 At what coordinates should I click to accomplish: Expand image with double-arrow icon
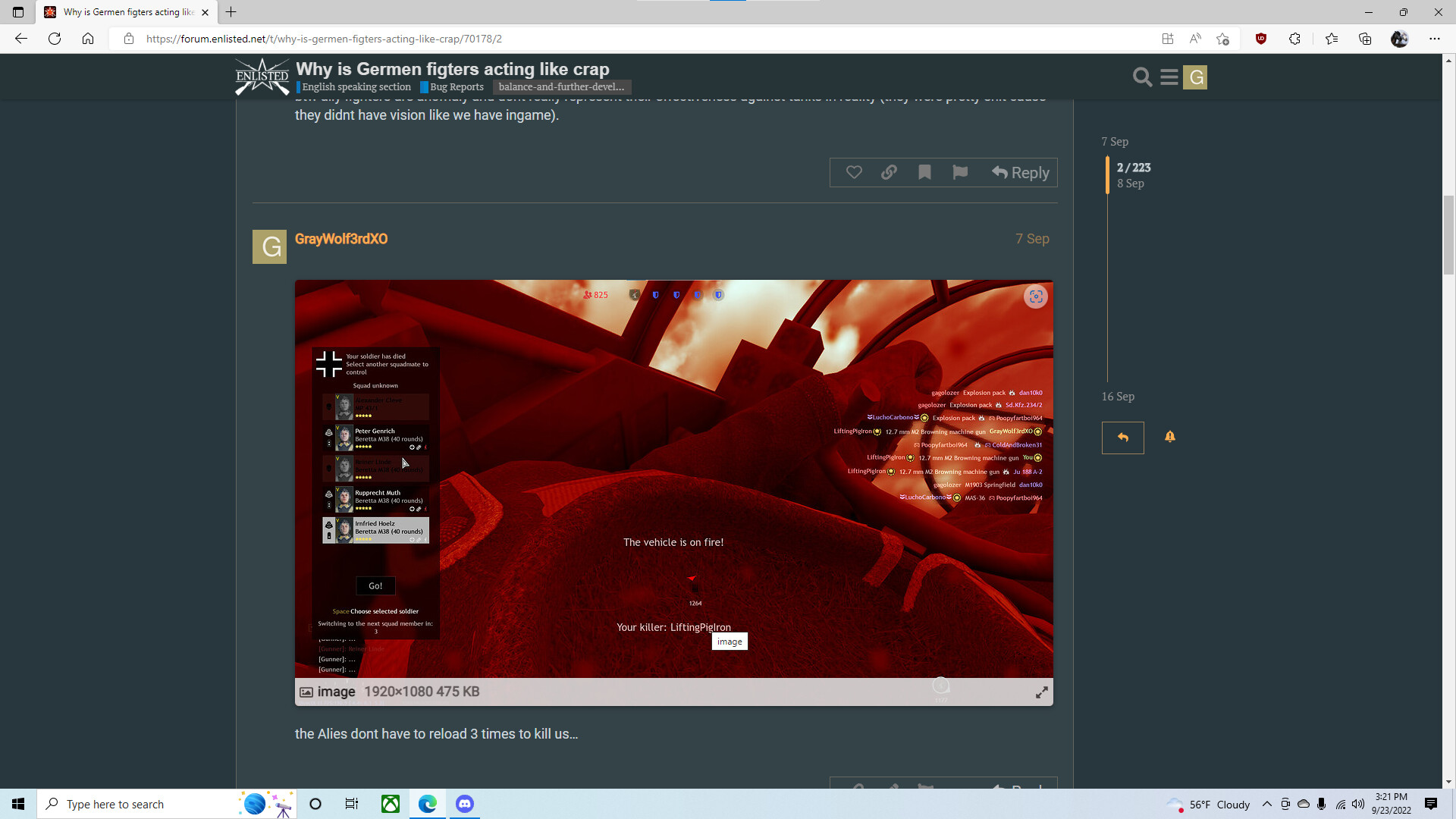click(1042, 692)
